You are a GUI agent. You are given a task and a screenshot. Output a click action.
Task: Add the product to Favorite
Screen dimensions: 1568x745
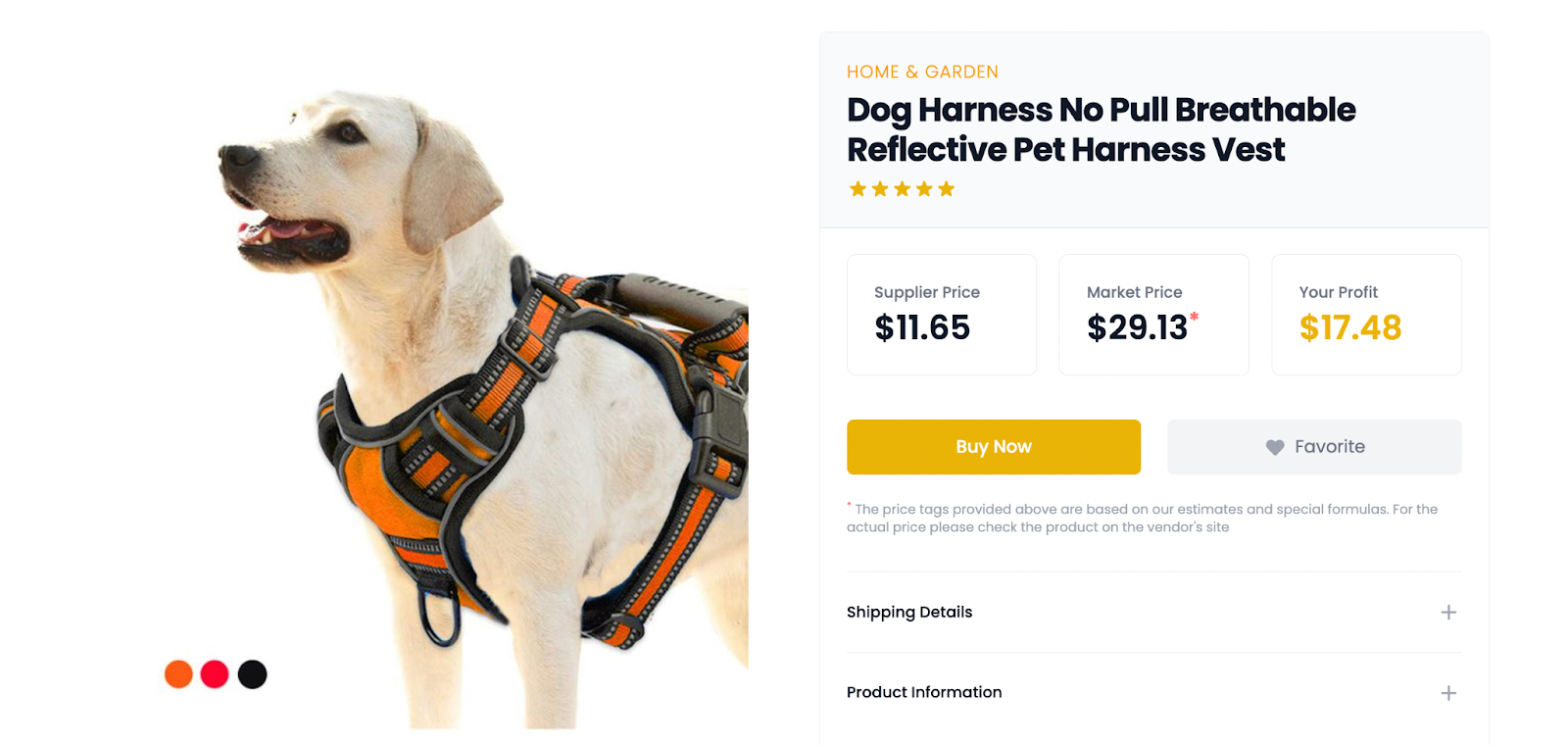point(1314,447)
